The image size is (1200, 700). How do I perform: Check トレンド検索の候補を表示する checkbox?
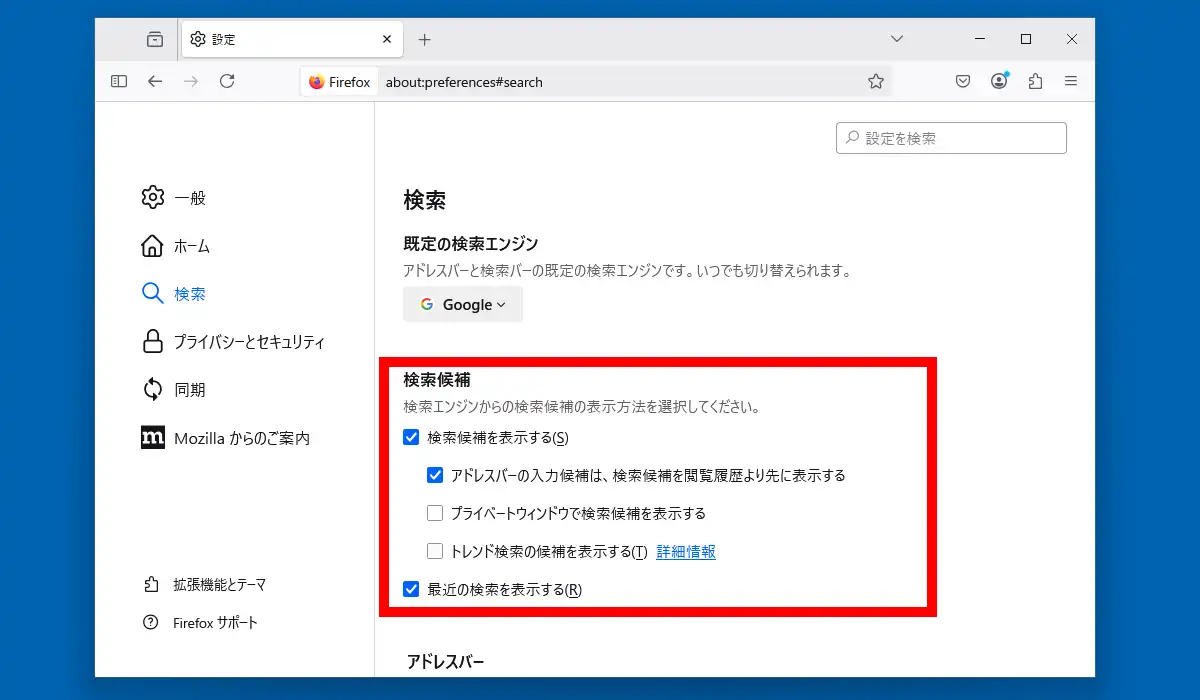435,551
